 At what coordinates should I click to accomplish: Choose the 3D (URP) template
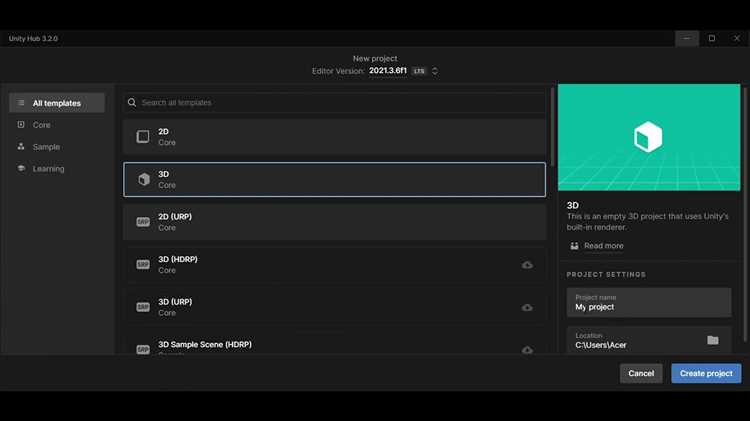pos(334,307)
